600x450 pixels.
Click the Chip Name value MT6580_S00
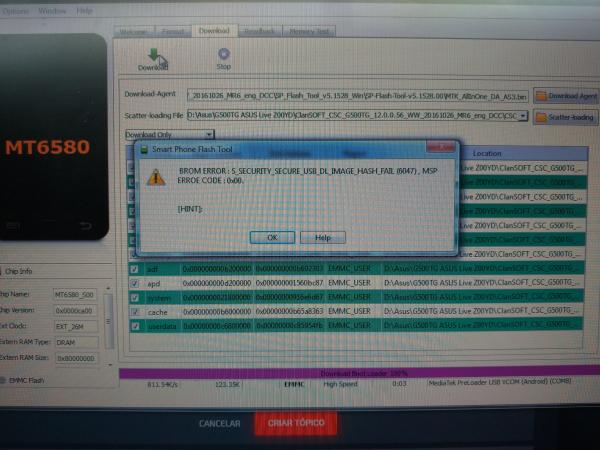tap(75, 295)
